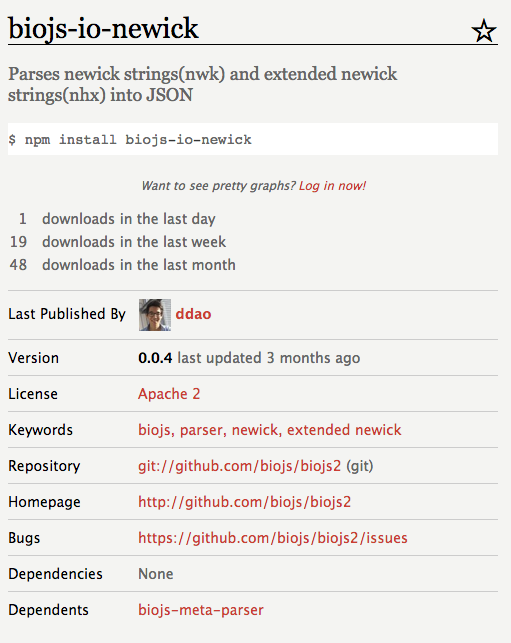Click the downloads in the last month row
The width and height of the screenshot is (511, 643).
(x=122, y=265)
